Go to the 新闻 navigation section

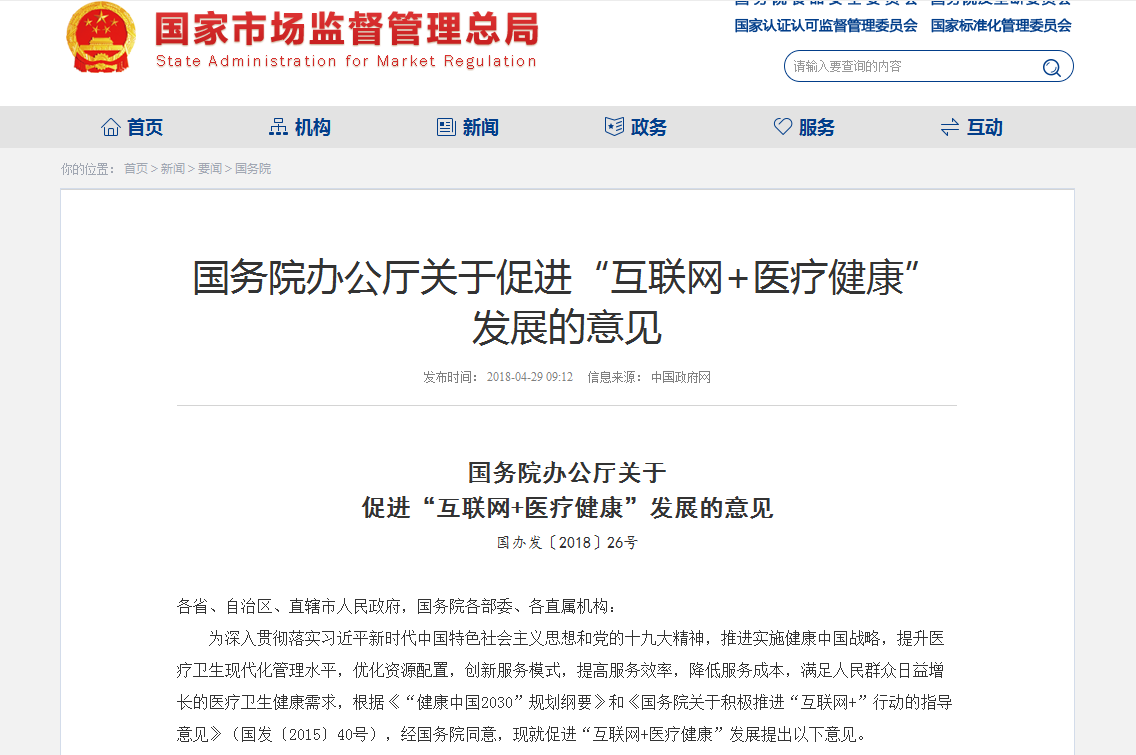pyautogui.click(x=480, y=127)
